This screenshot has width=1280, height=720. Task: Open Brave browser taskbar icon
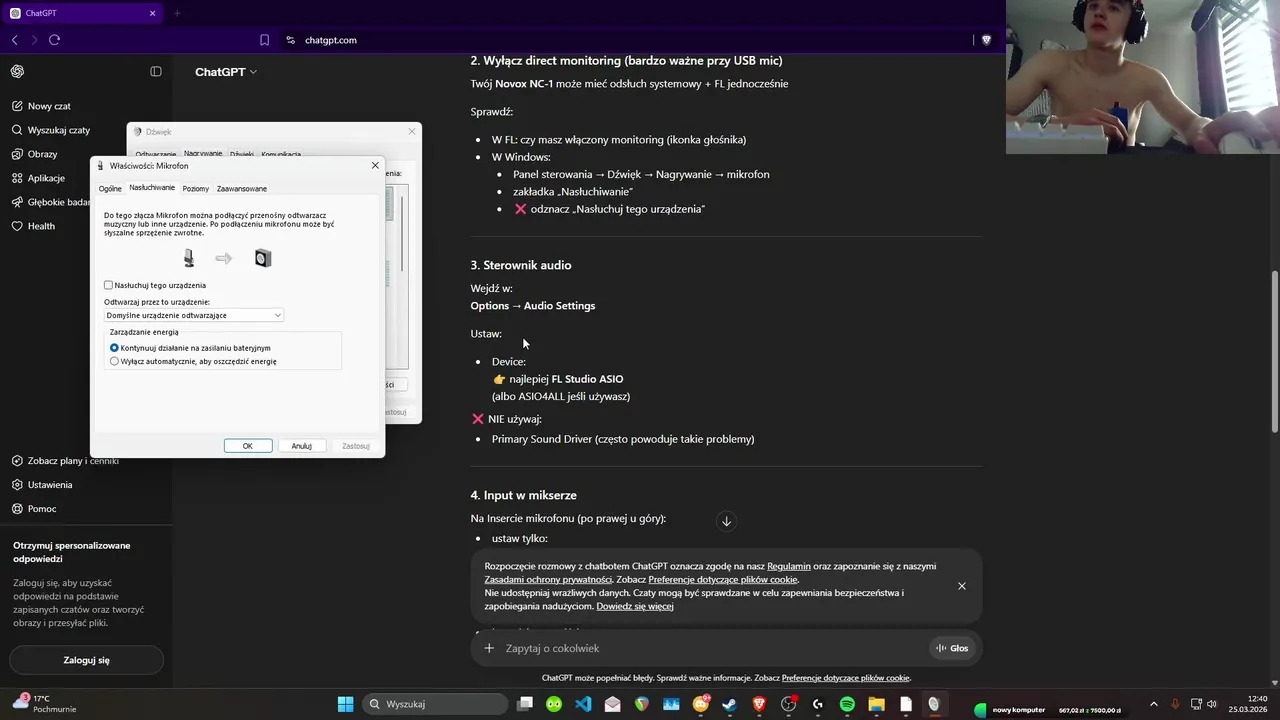pos(759,704)
